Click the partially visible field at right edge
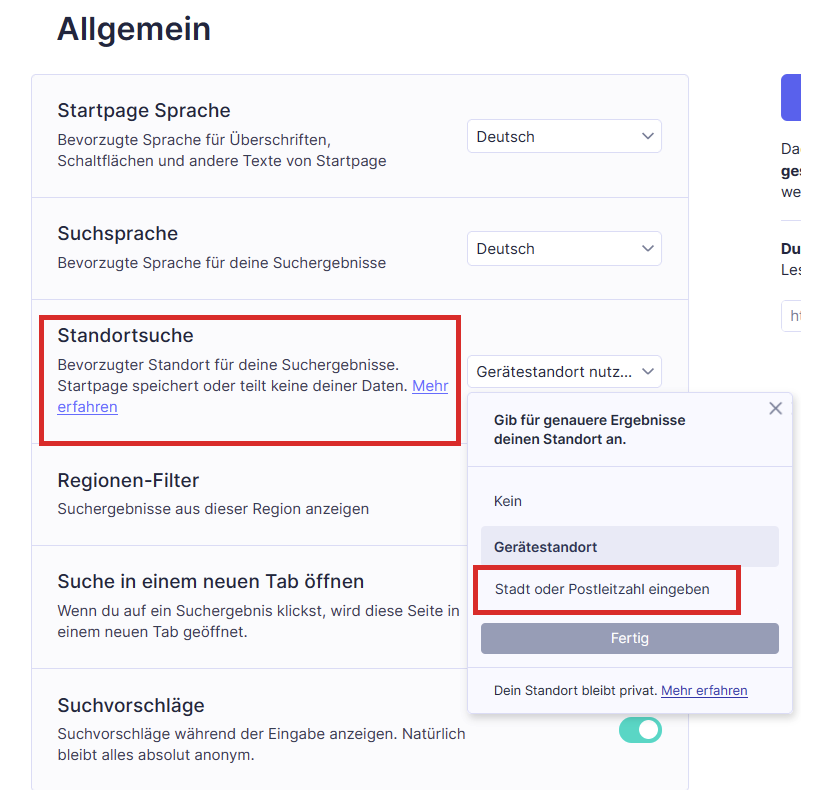Screen dimensions: 813x790 (796, 316)
